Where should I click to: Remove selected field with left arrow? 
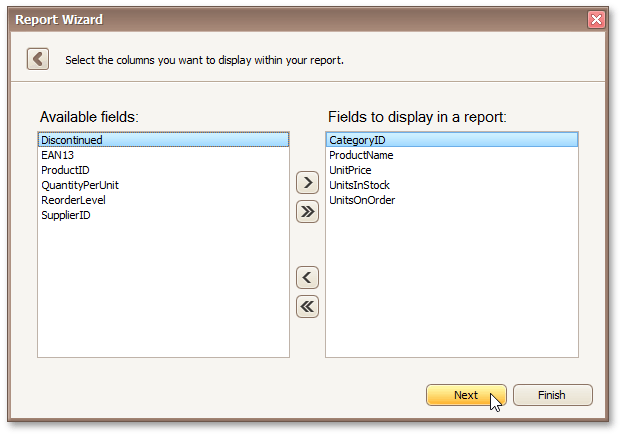[x=308, y=278]
